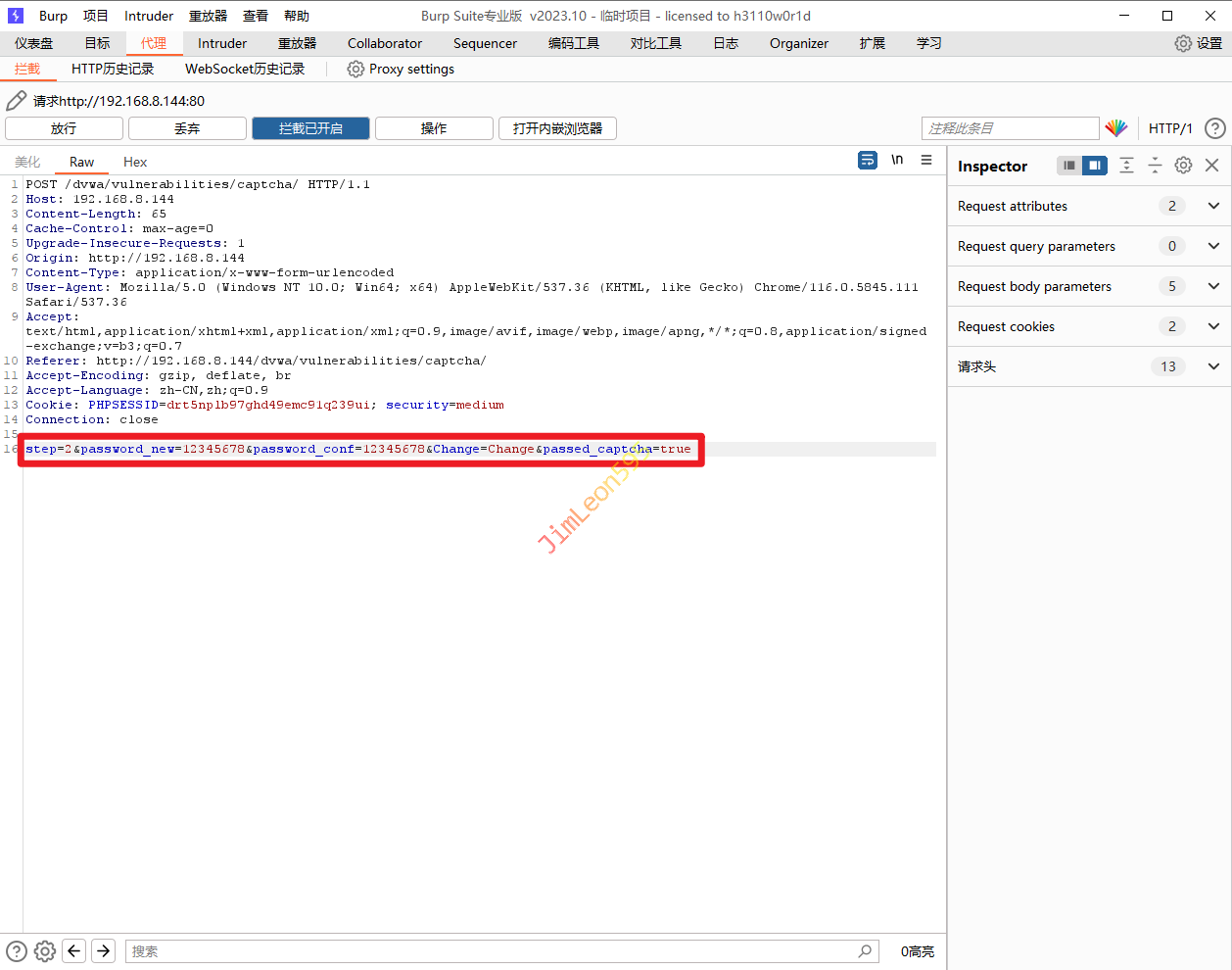Click the 丢弃 (Drop) button
1232x970 pixels.
coord(187,128)
